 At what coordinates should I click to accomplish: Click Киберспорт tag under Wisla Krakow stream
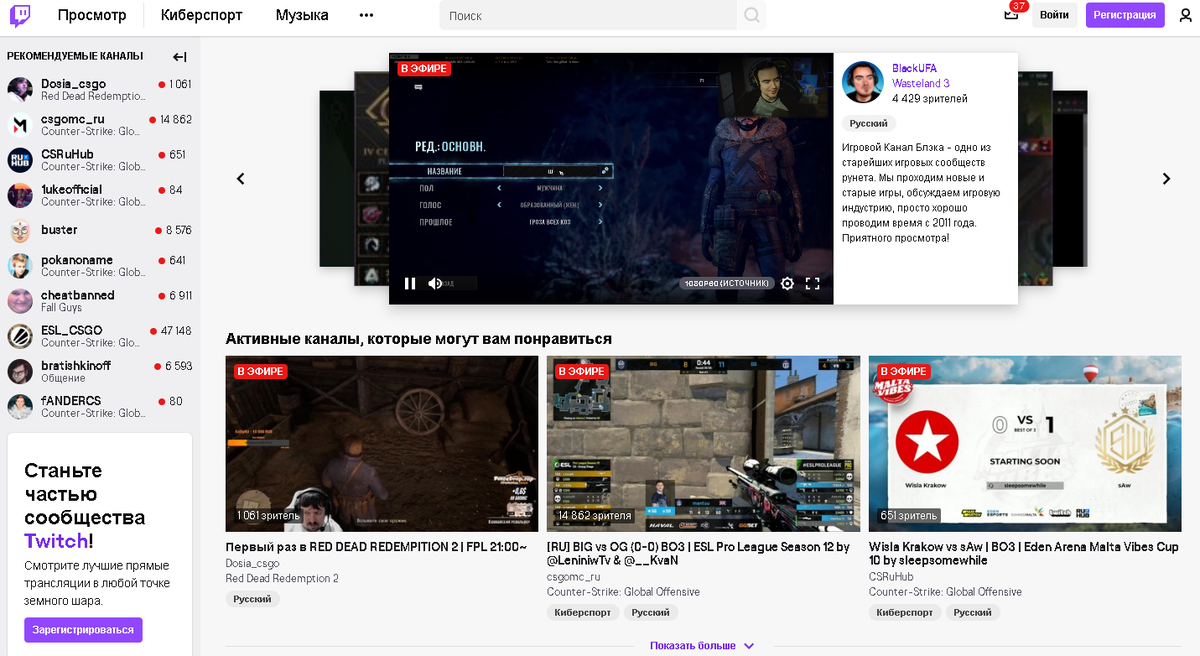[904, 612]
